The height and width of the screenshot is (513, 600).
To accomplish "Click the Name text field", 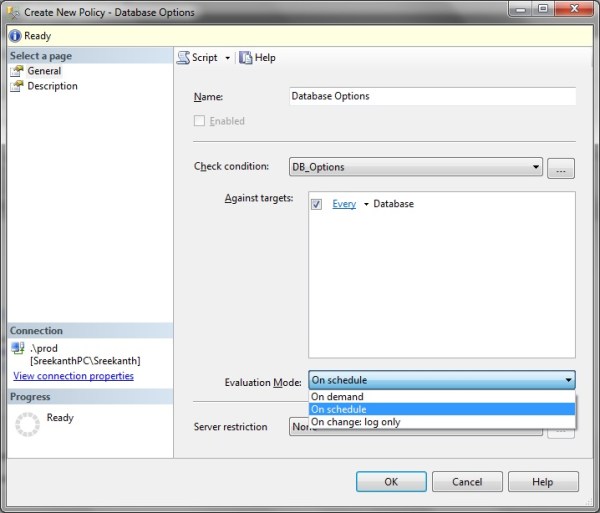I will click(x=431, y=97).
